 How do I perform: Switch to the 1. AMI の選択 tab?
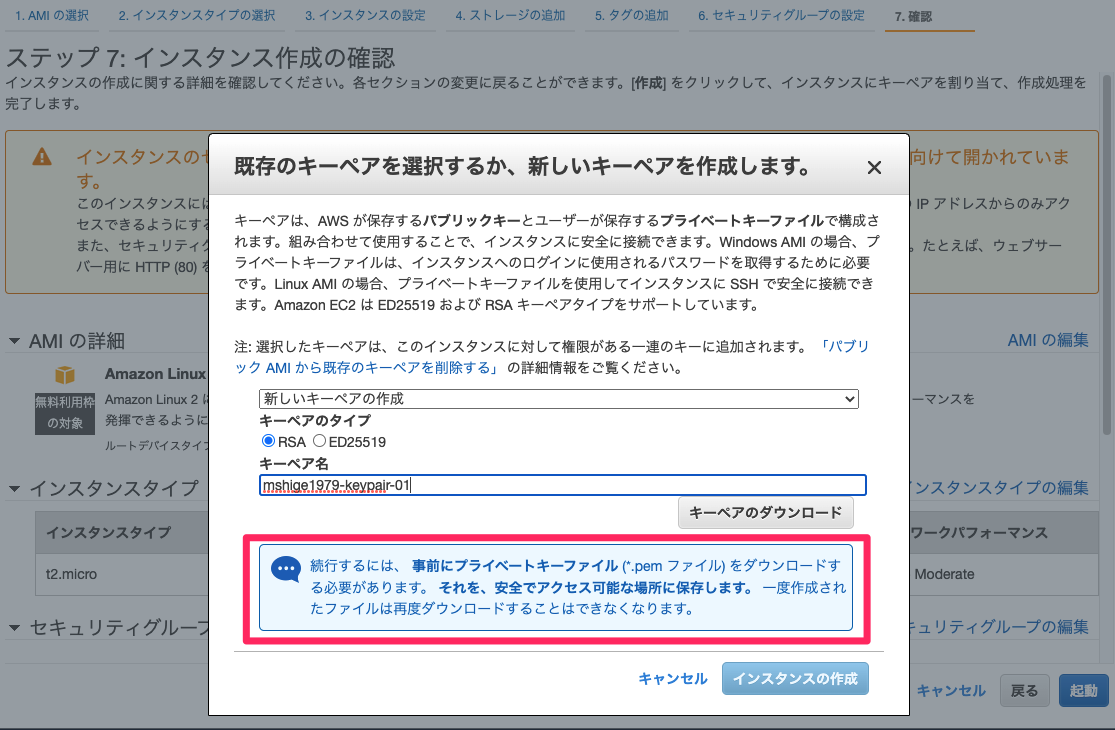coord(51,16)
